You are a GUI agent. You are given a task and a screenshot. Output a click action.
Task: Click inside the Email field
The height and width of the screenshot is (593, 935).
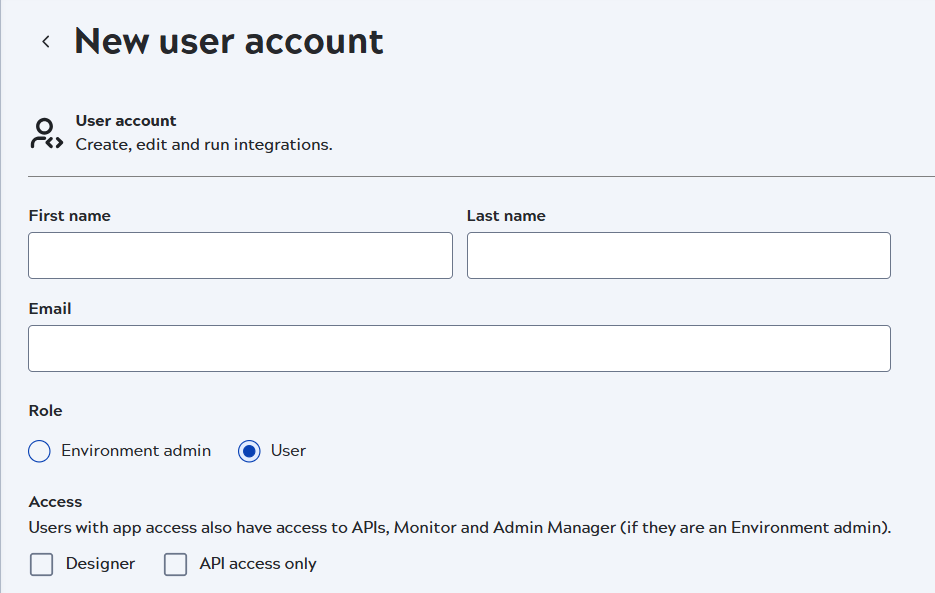[x=459, y=348]
